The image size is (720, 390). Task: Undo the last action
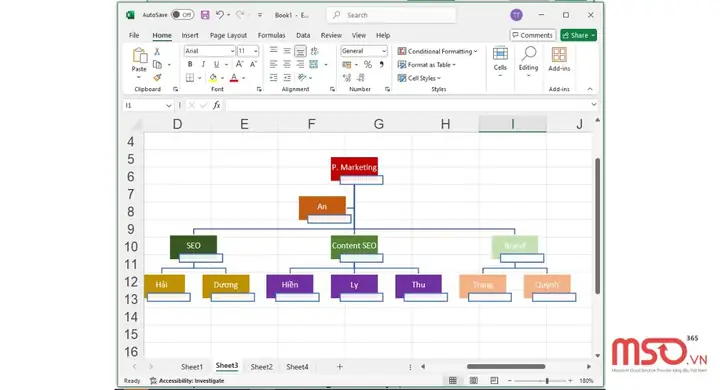coord(220,15)
